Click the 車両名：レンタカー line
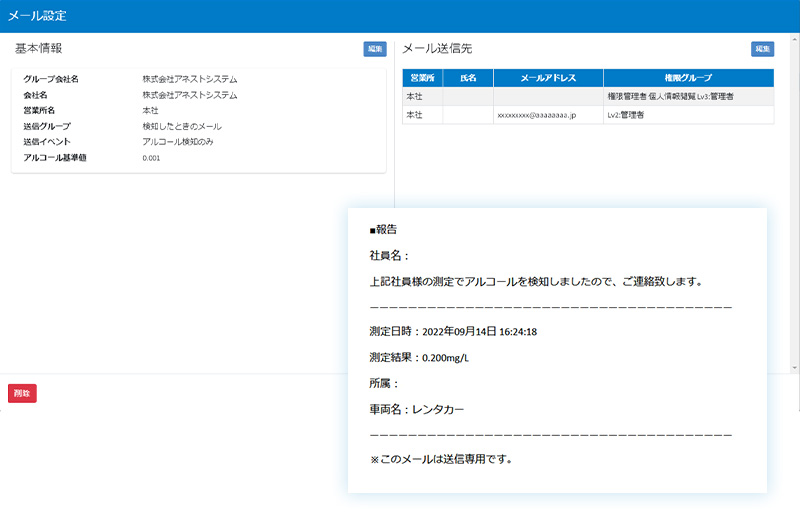This screenshot has height=532, width=800. (x=417, y=409)
